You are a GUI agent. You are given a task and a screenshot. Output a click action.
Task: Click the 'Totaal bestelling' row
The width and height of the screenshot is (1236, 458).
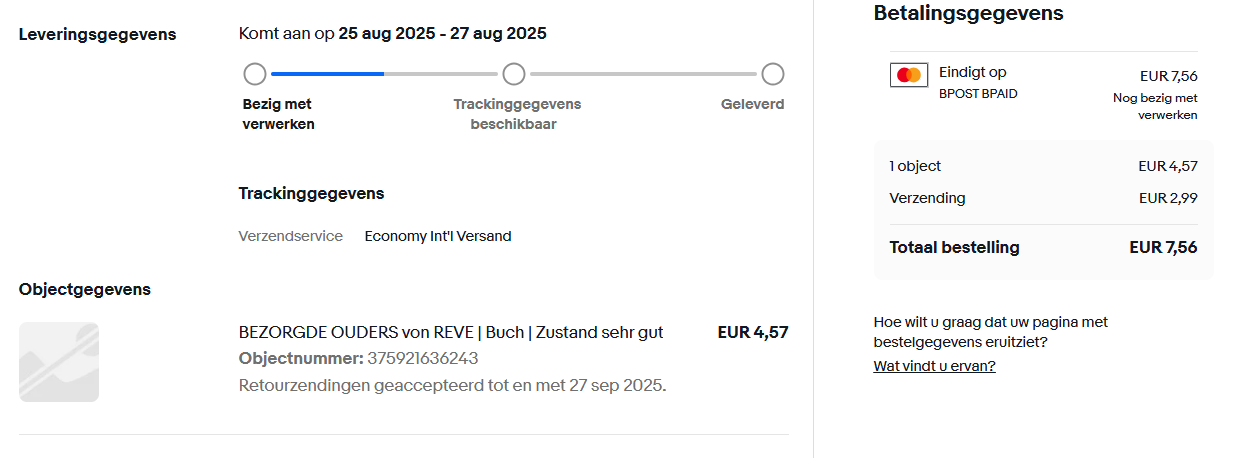pyautogui.click(x=1043, y=247)
